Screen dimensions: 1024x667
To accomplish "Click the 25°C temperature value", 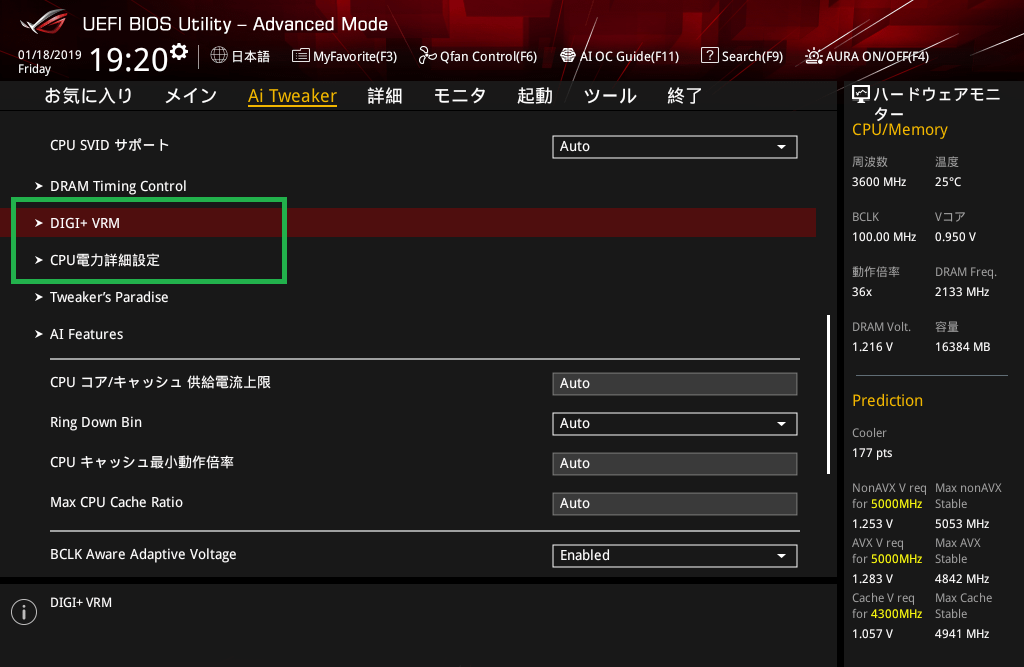I will tap(948, 182).
